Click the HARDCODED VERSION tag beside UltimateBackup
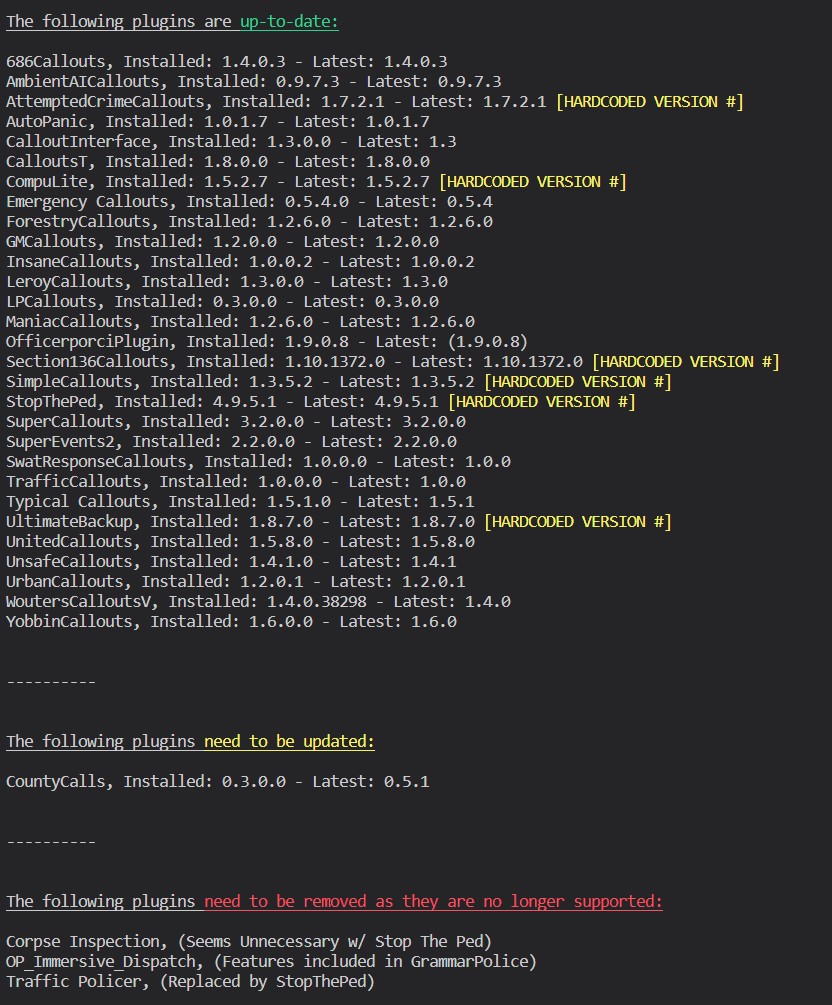The image size is (832, 1005). tap(577, 521)
